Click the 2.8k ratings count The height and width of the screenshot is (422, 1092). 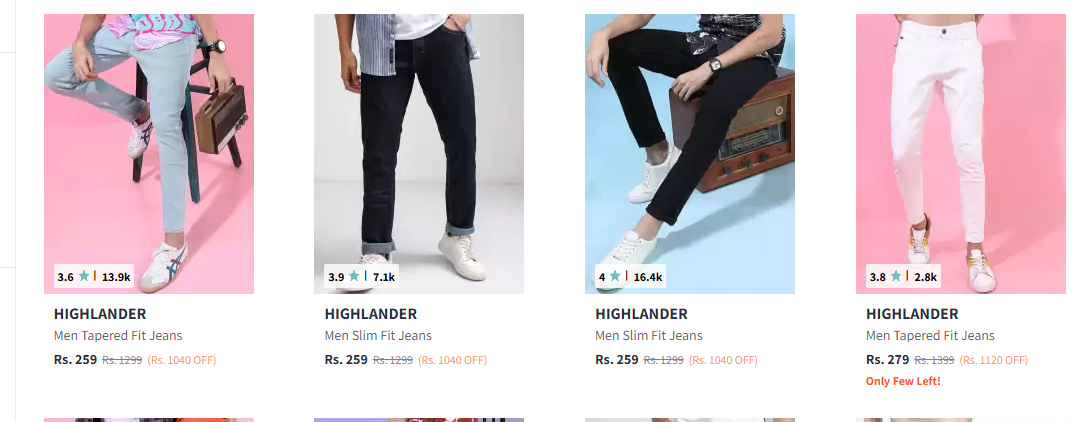(926, 276)
